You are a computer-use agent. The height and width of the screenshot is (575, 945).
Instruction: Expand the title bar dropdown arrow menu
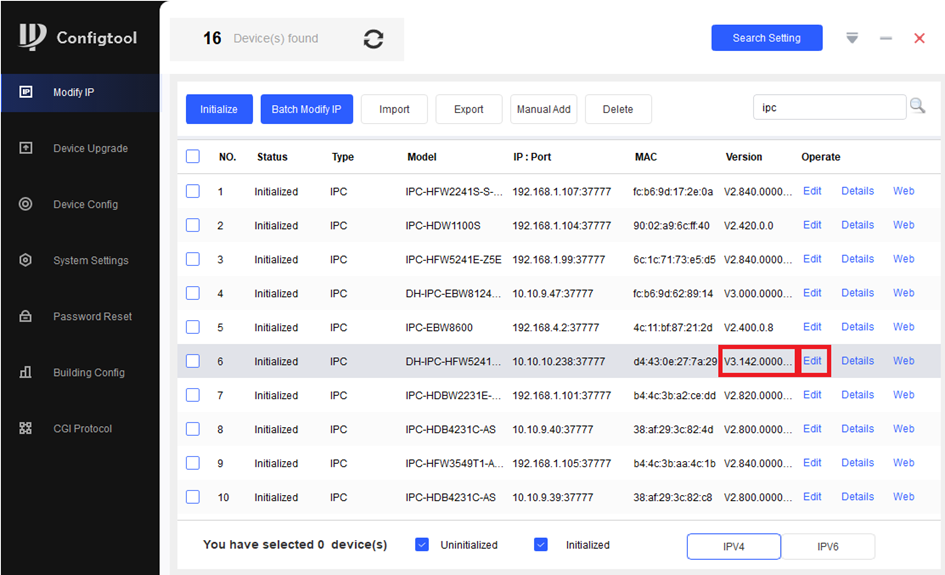[852, 38]
